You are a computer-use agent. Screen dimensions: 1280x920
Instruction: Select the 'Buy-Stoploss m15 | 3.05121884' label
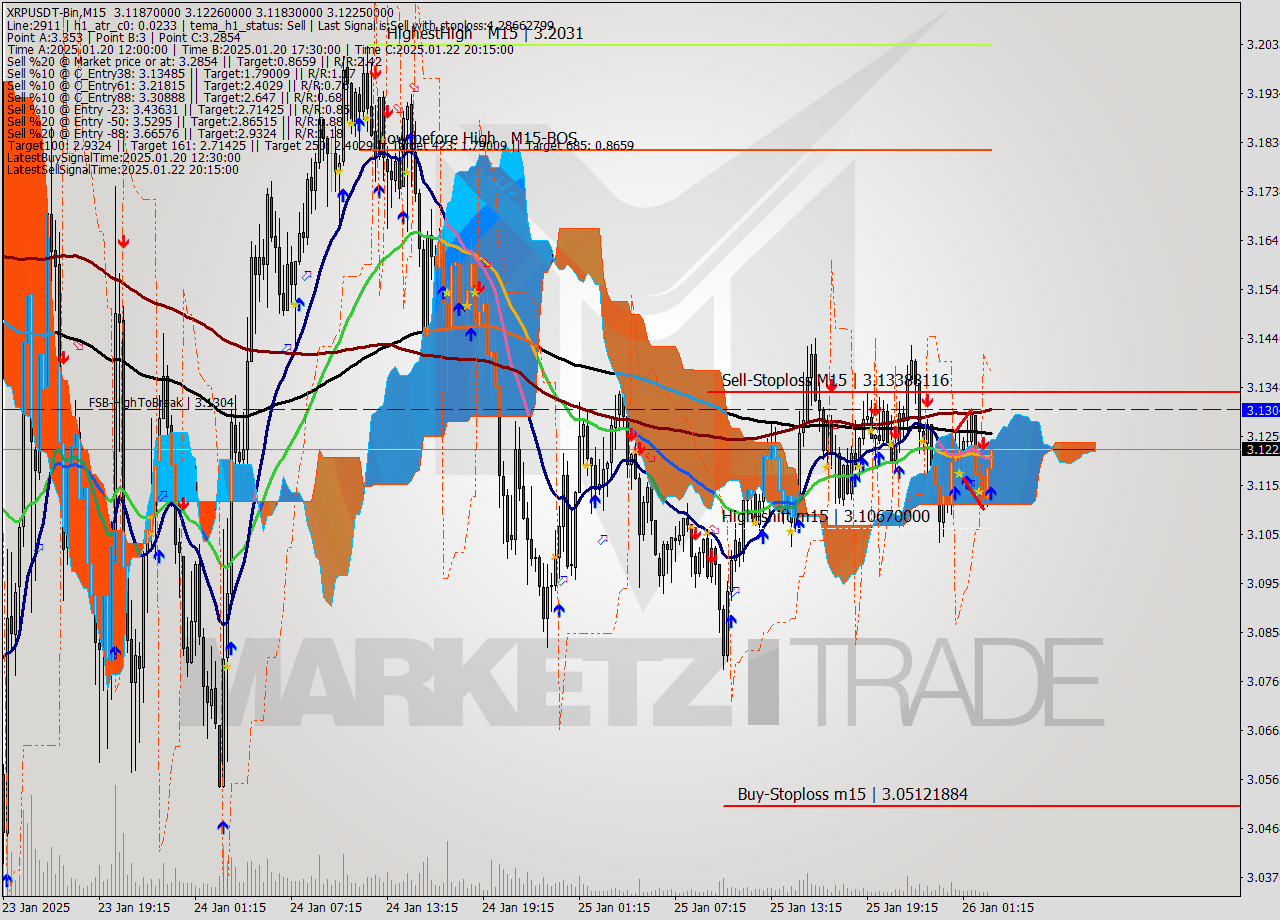coord(853,795)
